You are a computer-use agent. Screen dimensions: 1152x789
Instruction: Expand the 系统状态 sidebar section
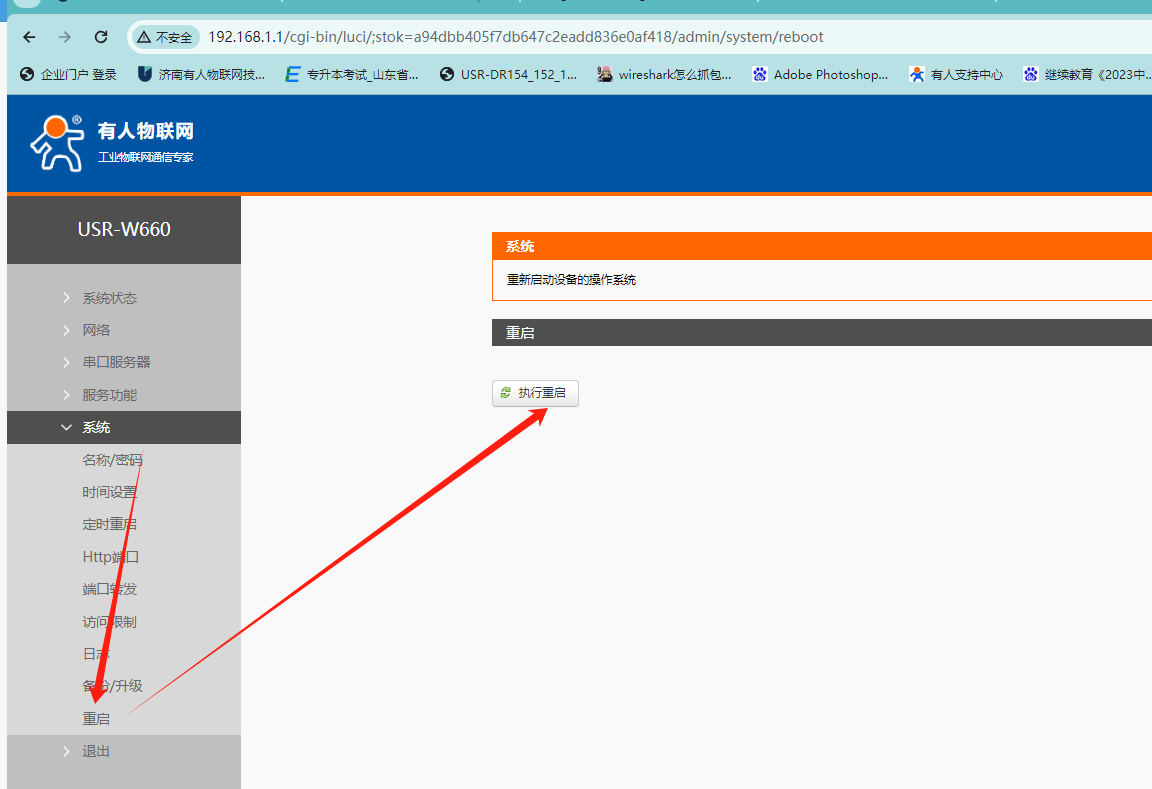[x=109, y=298]
